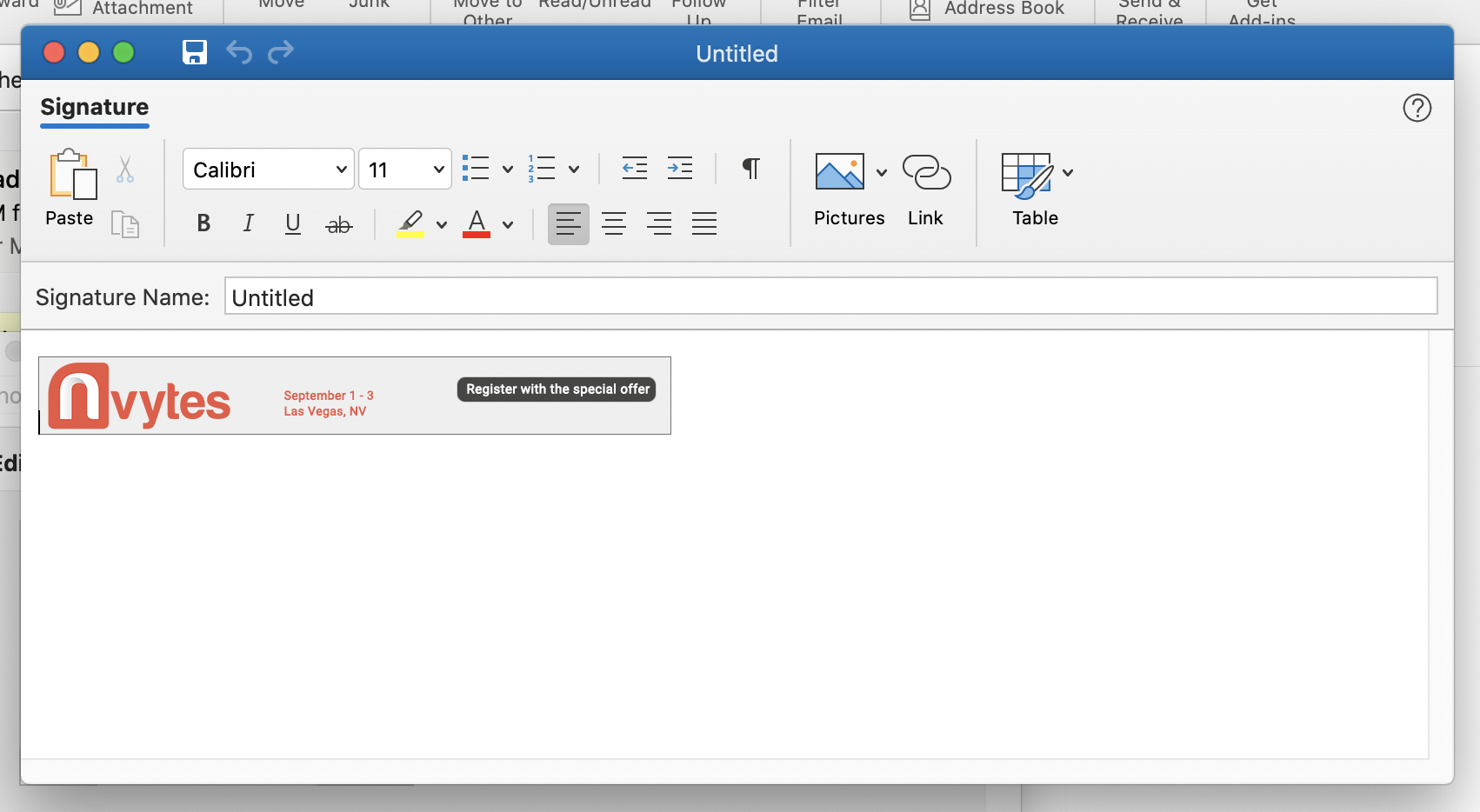Insert a hyperlink with Link icon
The width and height of the screenshot is (1480, 812).
(x=926, y=173)
